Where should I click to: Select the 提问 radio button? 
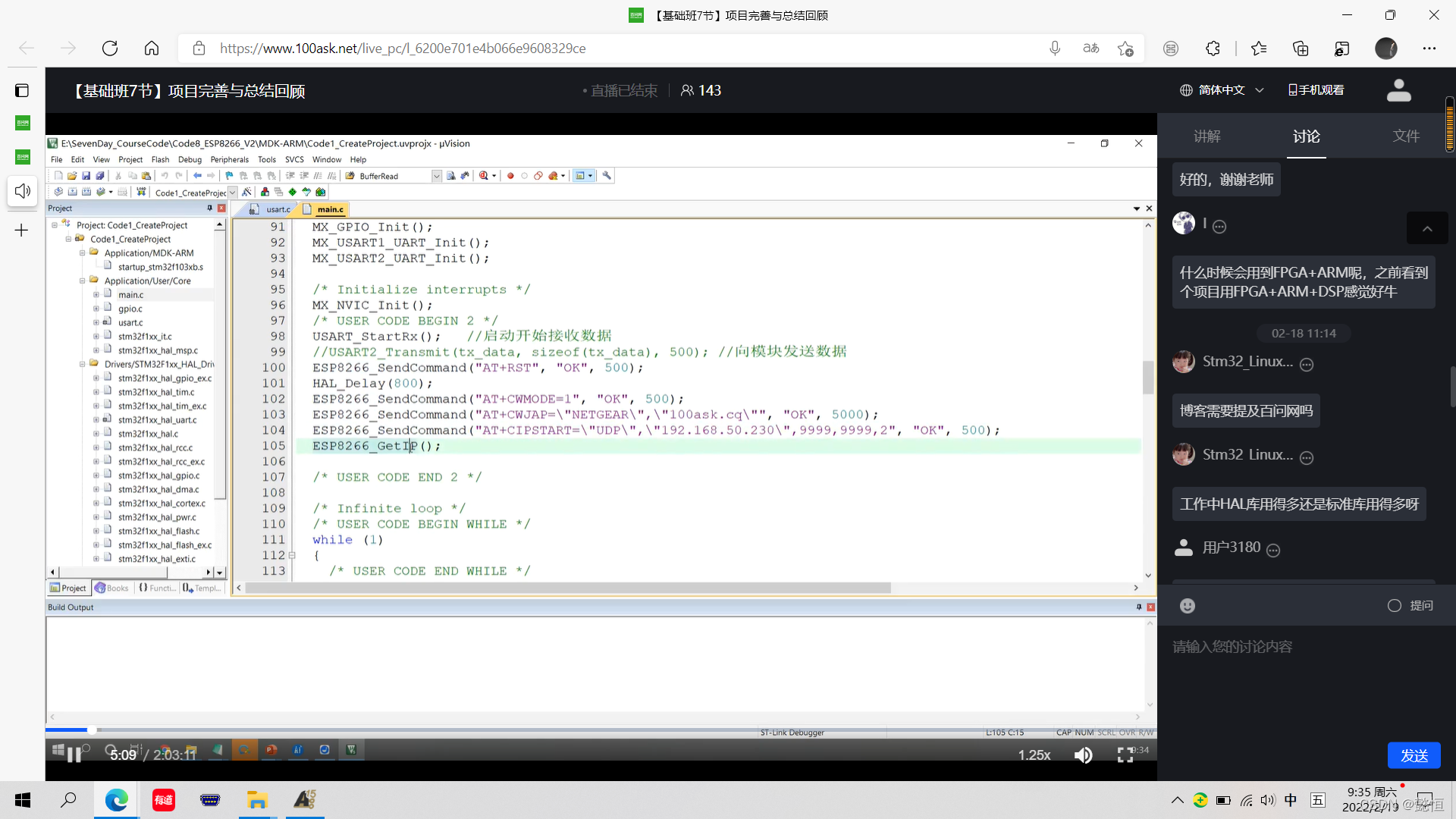[1394, 605]
